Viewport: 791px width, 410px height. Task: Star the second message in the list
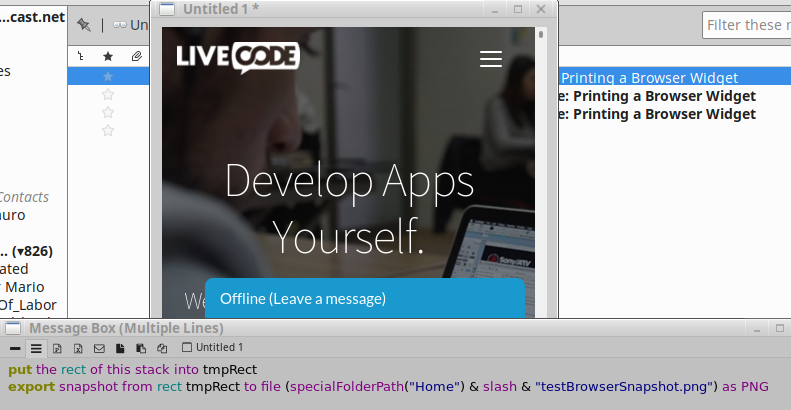[x=108, y=94]
